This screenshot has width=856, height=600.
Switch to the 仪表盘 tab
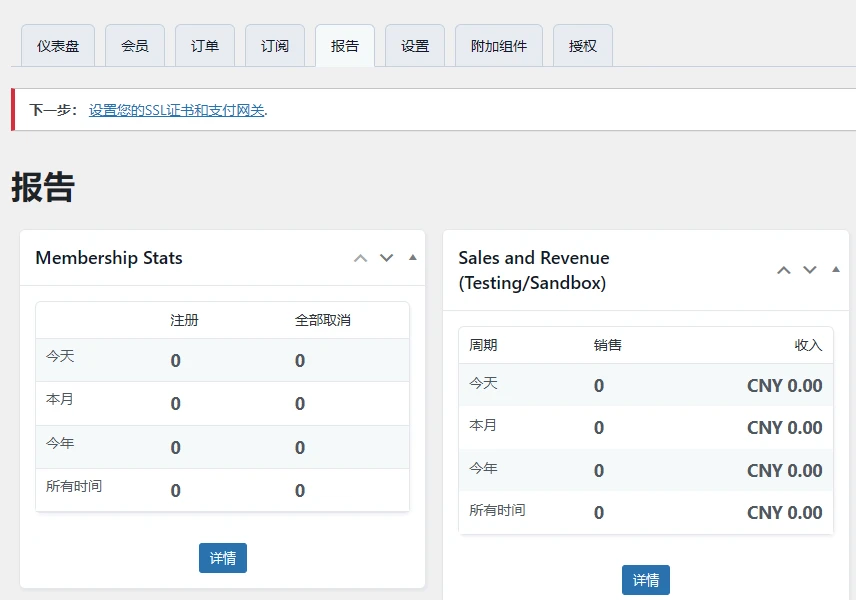click(57, 44)
